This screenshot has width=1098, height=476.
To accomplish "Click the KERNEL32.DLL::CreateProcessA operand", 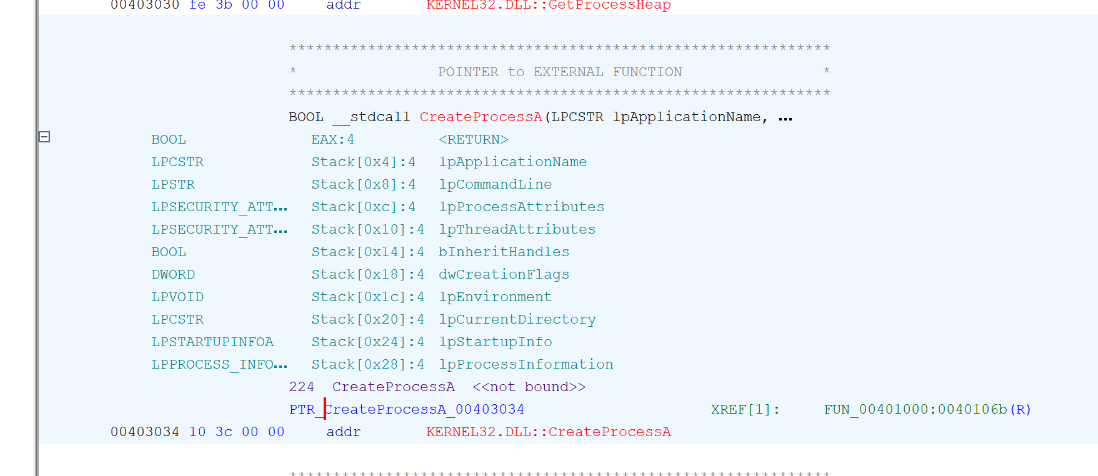I will point(548,432).
